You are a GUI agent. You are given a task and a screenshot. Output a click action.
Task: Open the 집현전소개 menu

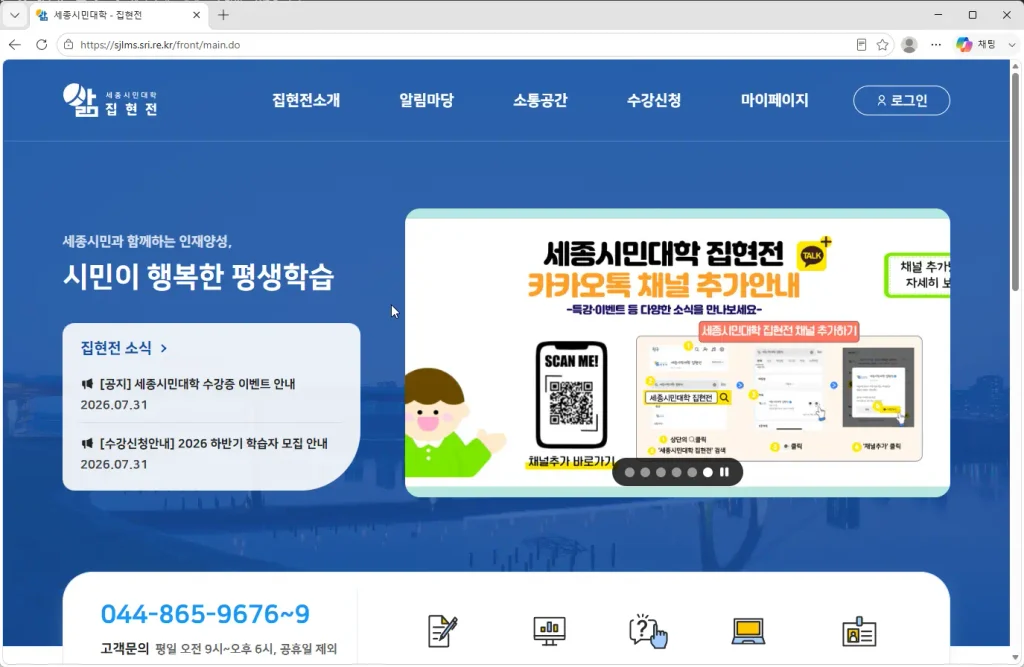coord(306,100)
